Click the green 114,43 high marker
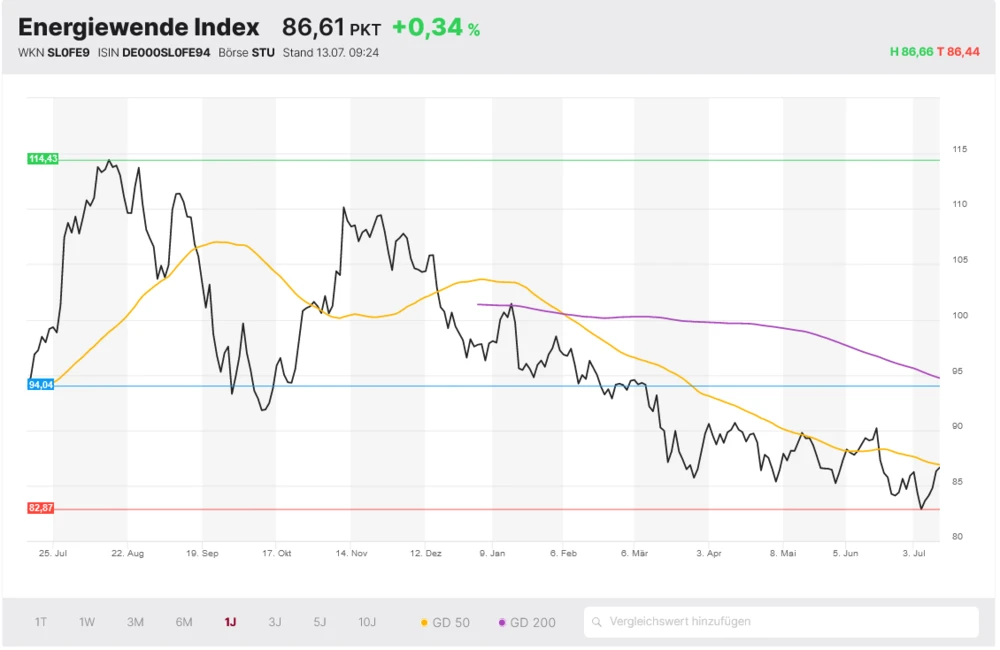 [43, 159]
